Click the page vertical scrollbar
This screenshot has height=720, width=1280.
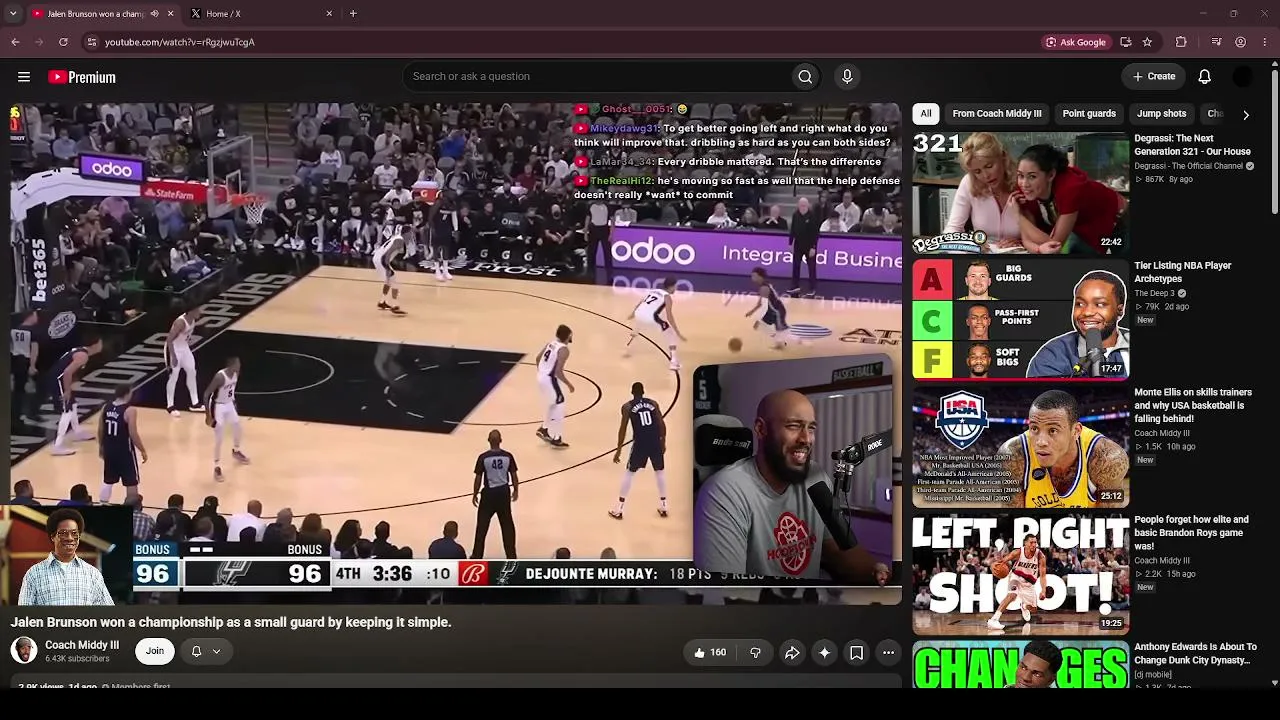point(1274,140)
